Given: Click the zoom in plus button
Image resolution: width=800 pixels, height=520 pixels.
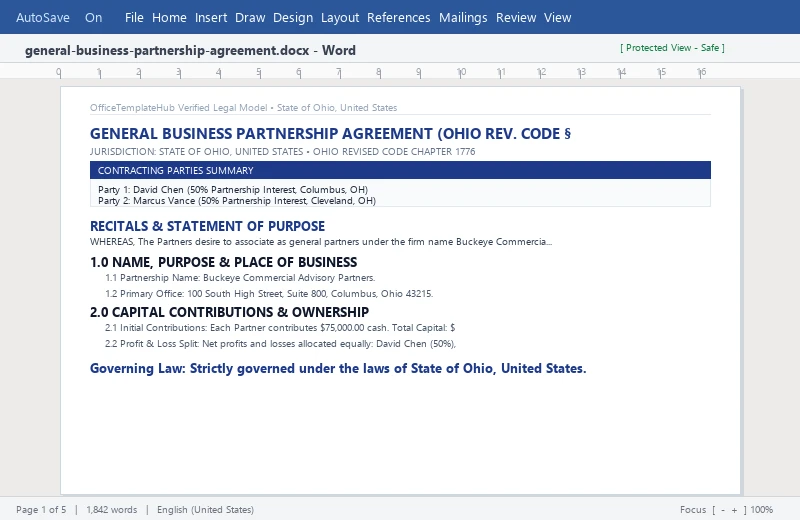Looking at the screenshot, I should coord(734,510).
